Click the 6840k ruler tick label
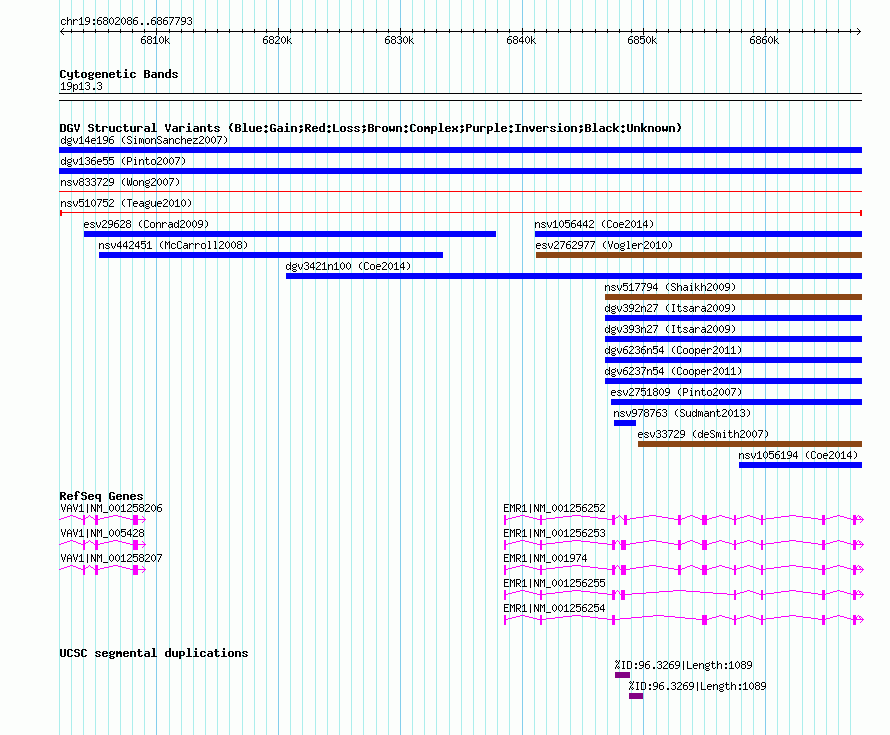 tap(521, 40)
